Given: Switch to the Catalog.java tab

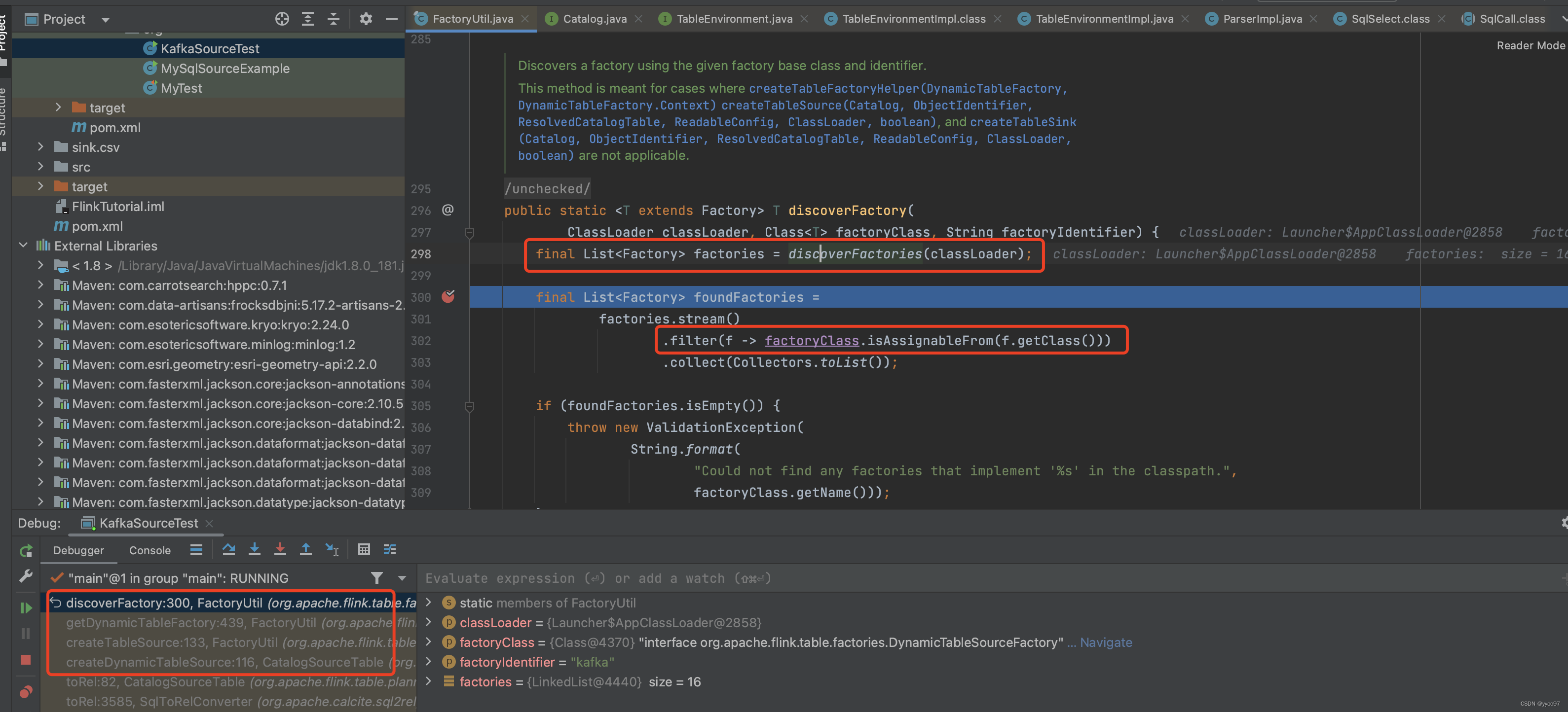Looking at the screenshot, I should (x=594, y=19).
